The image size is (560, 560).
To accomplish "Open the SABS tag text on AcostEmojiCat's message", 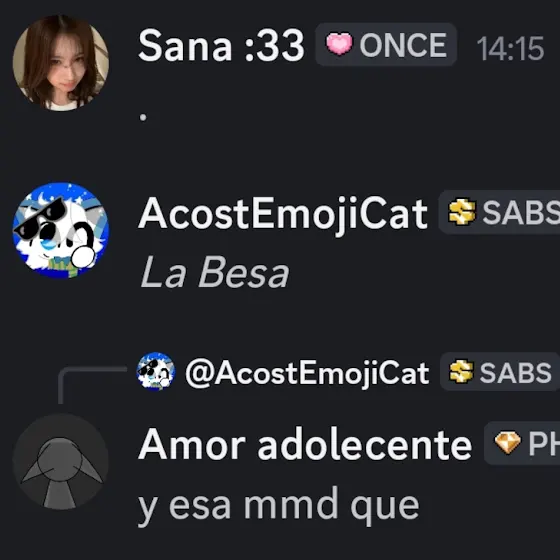I will pyautogui.click(x=521, y=212).
